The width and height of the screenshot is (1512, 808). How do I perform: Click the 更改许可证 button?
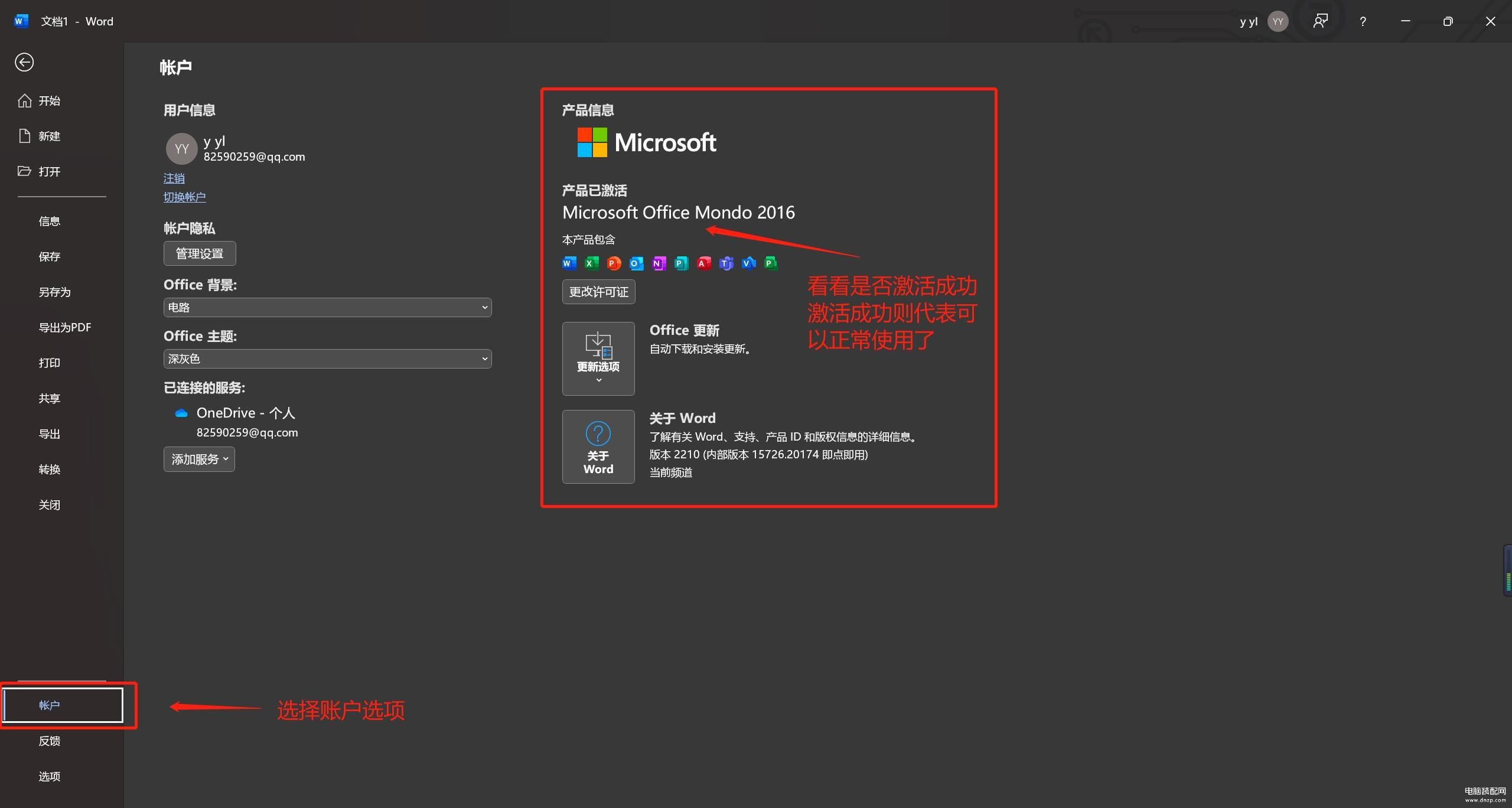tap(599, 292)
